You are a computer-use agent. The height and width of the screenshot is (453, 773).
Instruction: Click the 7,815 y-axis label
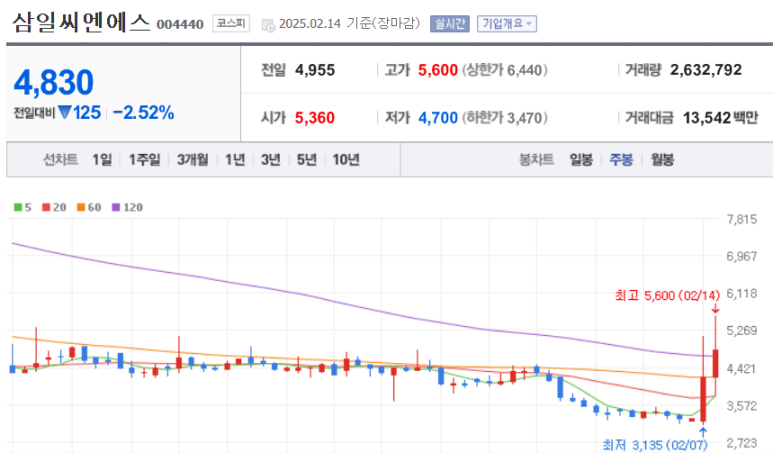pyautogui.click(x=742, y=219)
